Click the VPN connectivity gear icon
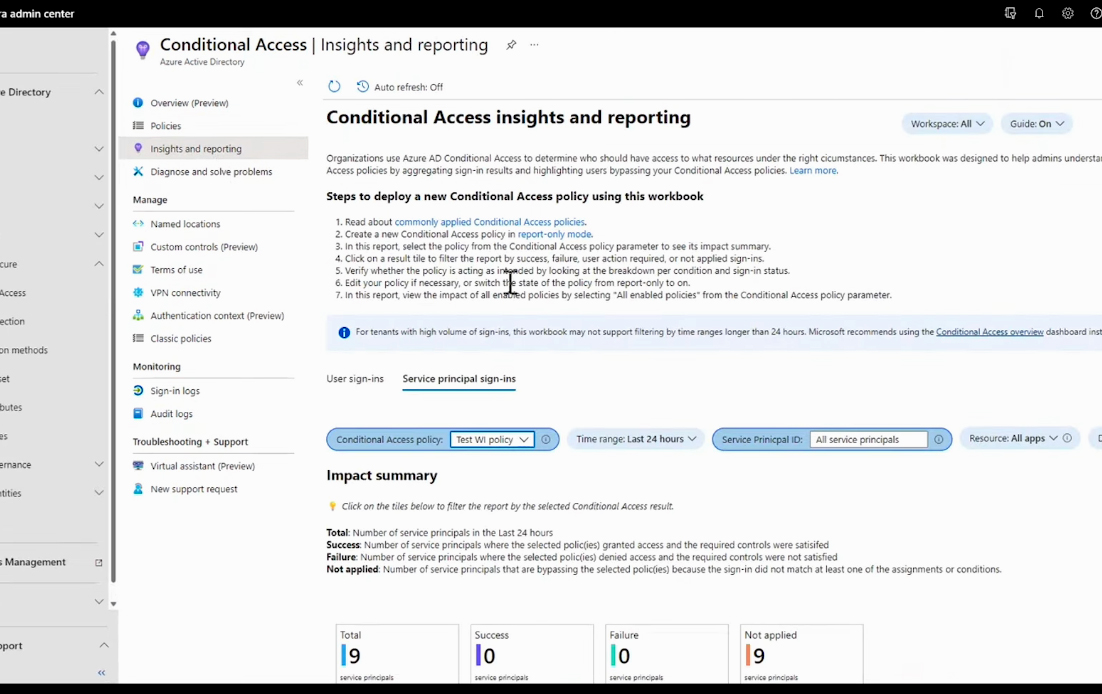Screen dimensions: 1102x694 click(138, 293)
